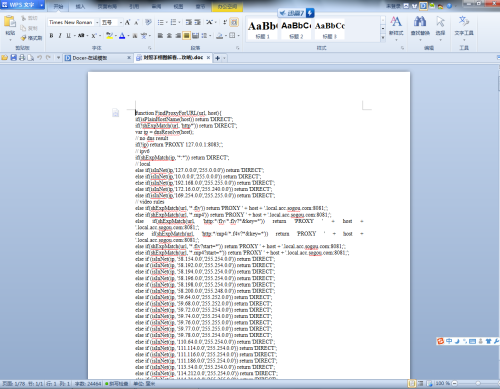Open the line spacing options
Viewport: 500px width, 389px height.
pyautogui.click(x=205, y=35)
